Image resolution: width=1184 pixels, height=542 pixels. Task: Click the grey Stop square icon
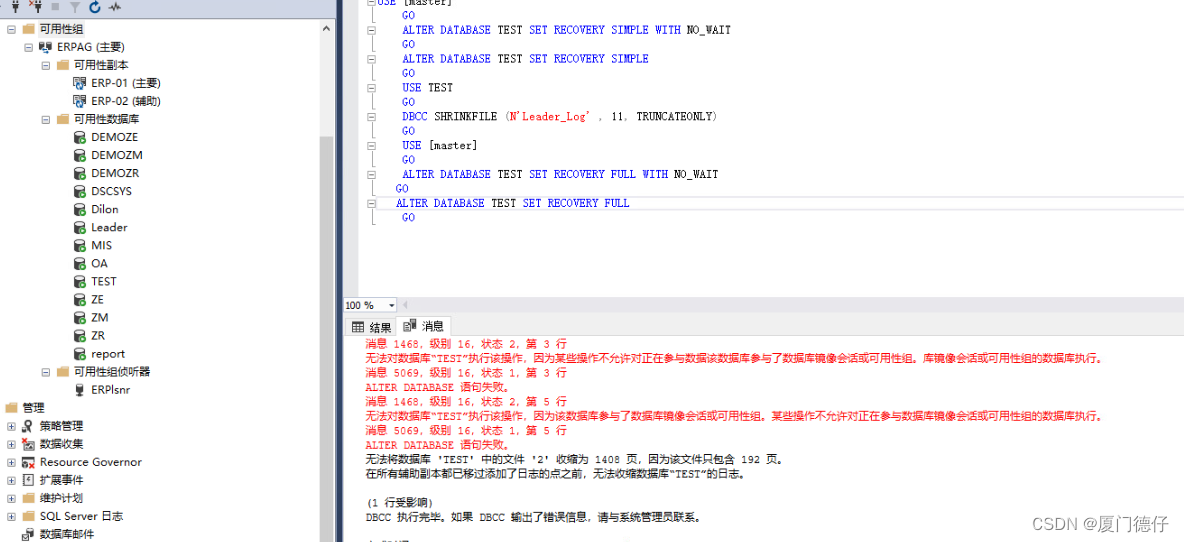[x=55, y=7]
